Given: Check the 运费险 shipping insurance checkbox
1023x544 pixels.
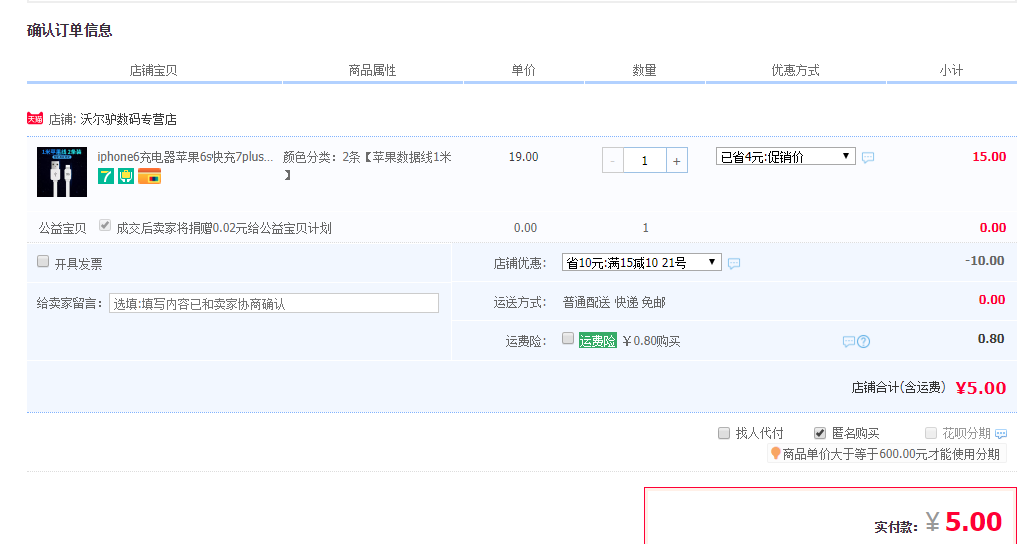Looking at the screenshot, I should [568, 338].
